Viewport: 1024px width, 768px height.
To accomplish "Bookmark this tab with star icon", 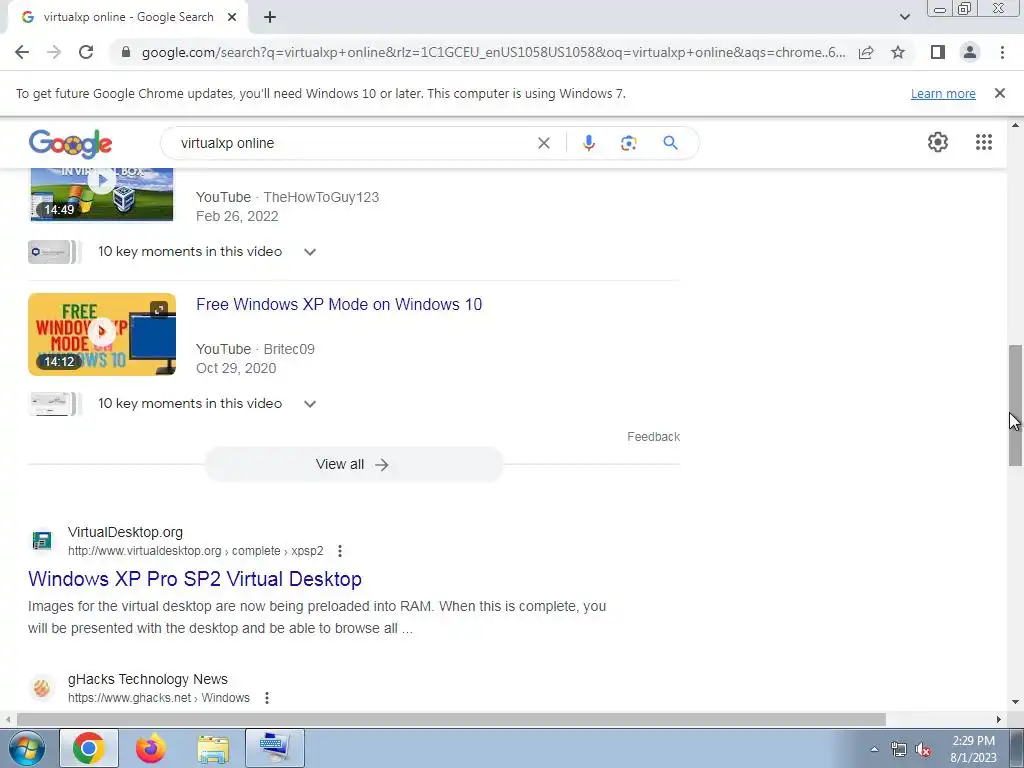I will point(898,52).
